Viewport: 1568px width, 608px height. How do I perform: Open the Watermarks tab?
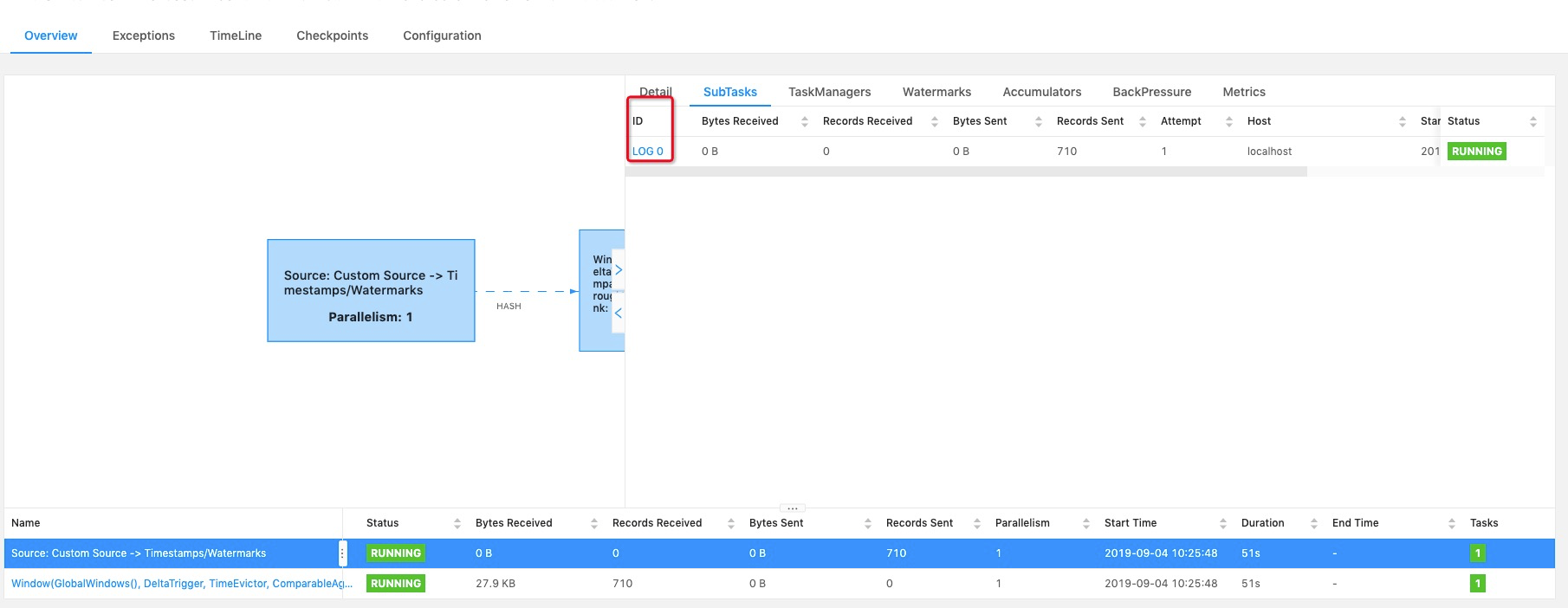pyautogui.click(x=936, y=92)
